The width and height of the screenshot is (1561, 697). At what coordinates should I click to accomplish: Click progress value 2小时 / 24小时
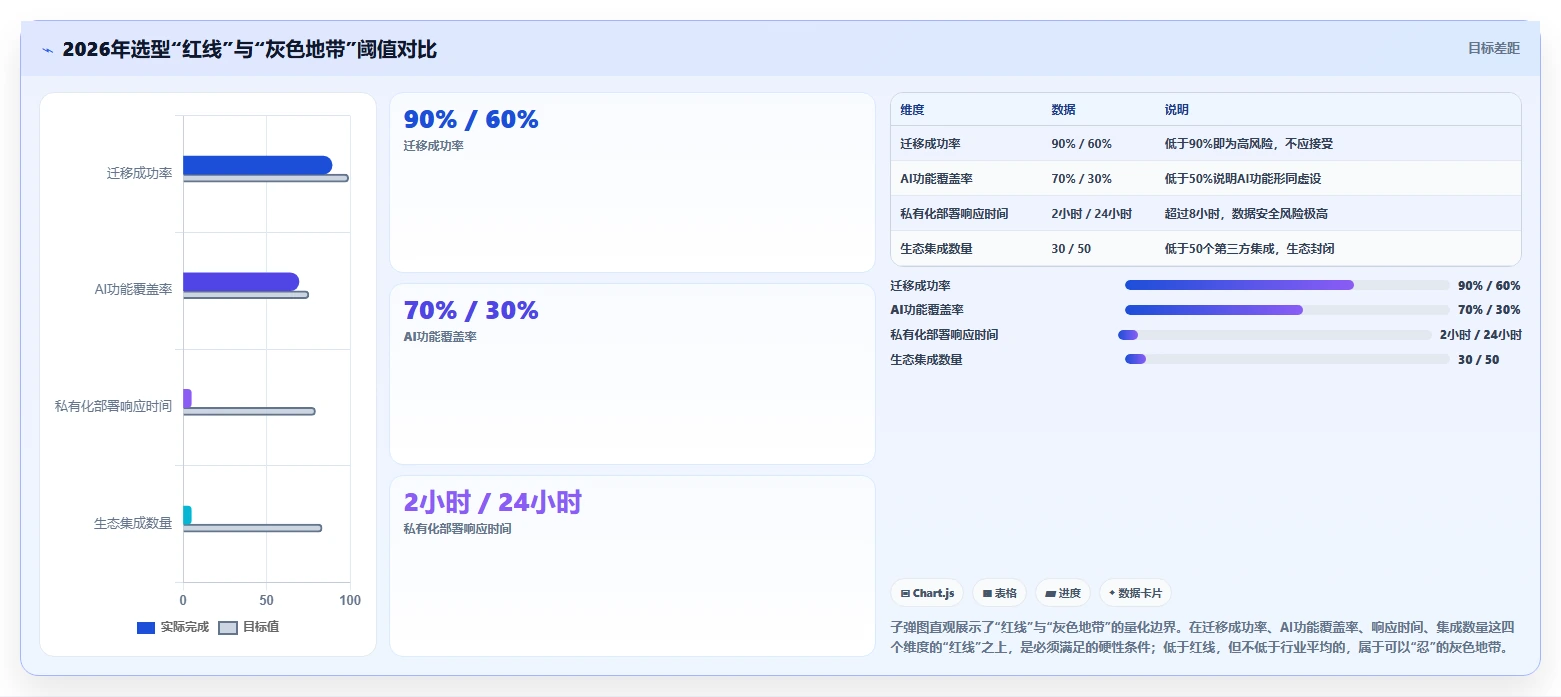(x=1481, y=335)
